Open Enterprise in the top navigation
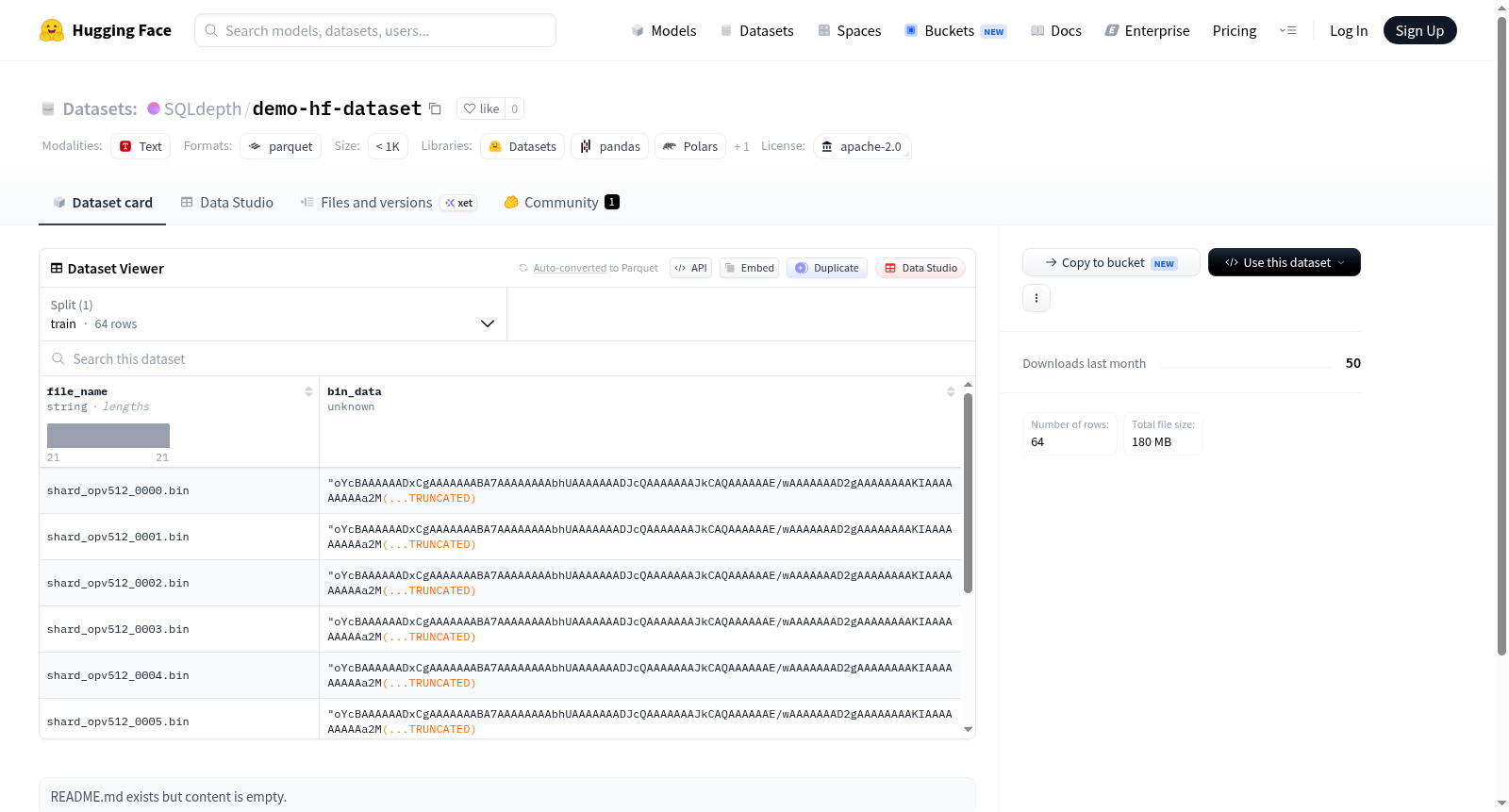The image size is (1509, 812). click(1147, 30)
